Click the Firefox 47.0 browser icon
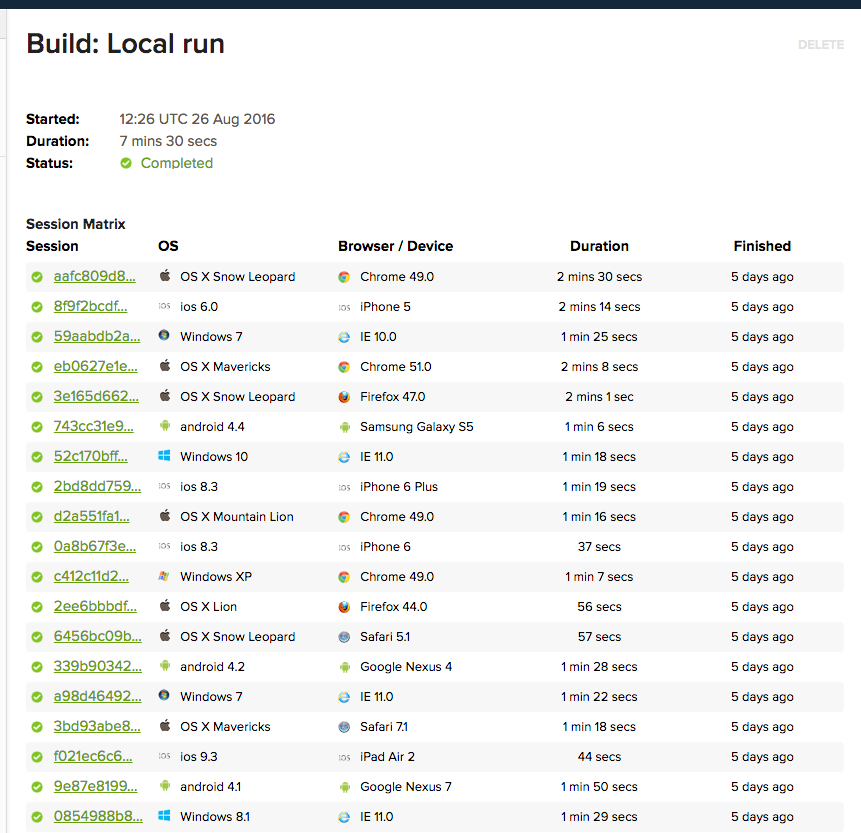861x833 pixels. click(344, 397)
